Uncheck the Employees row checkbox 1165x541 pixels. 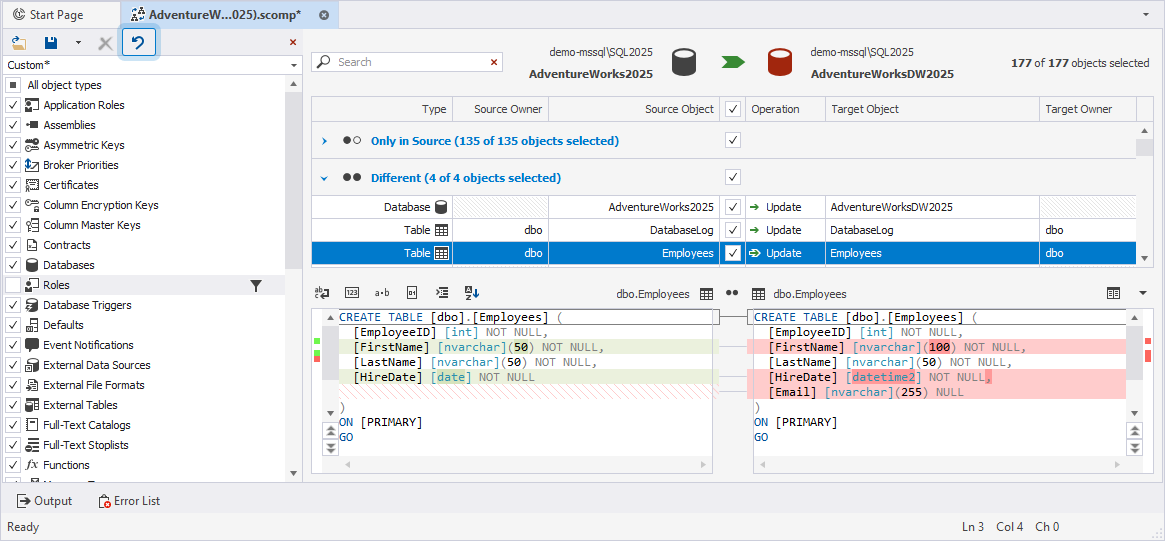733,253
